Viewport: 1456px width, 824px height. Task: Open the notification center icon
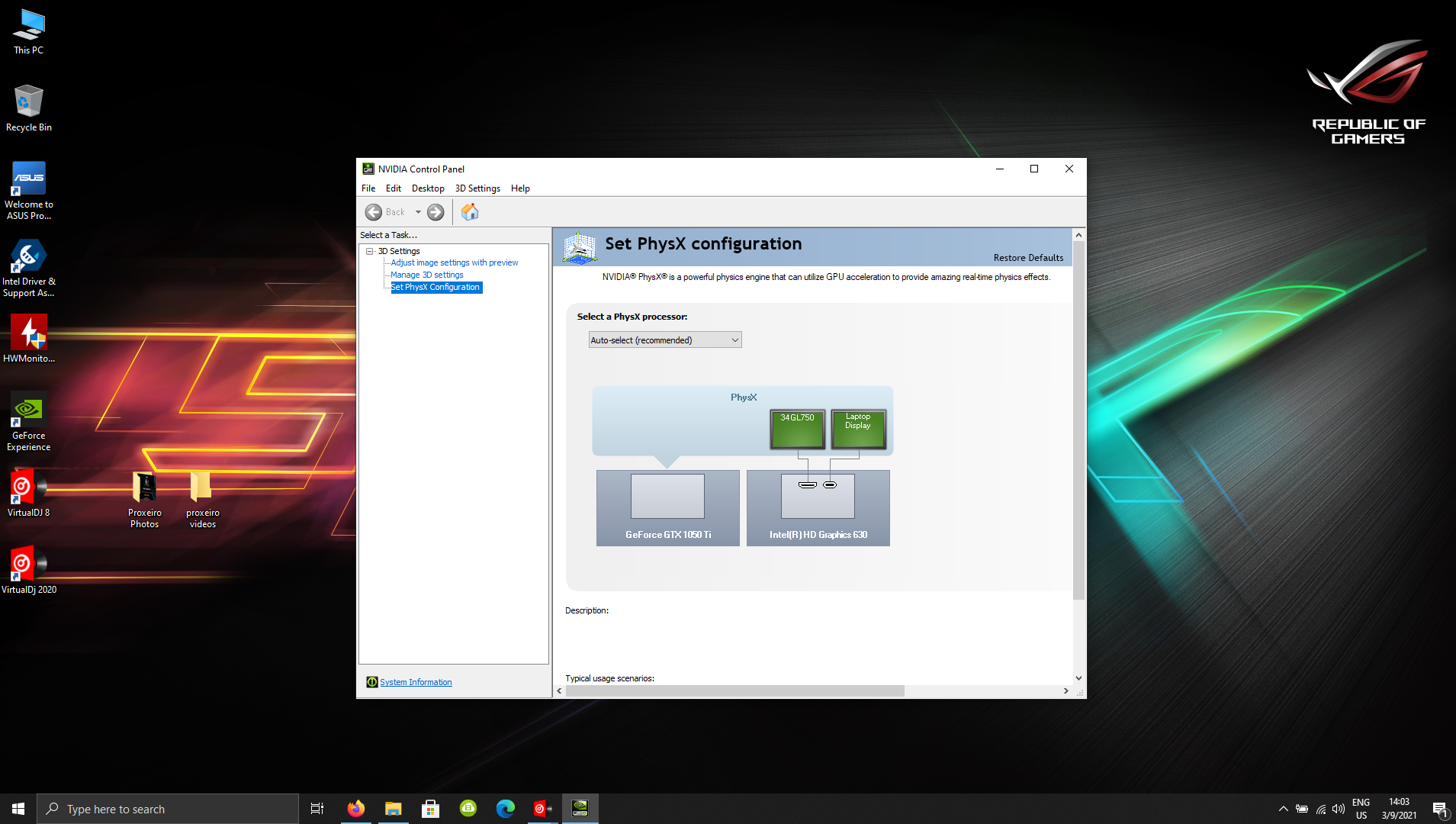(1439, 809)
